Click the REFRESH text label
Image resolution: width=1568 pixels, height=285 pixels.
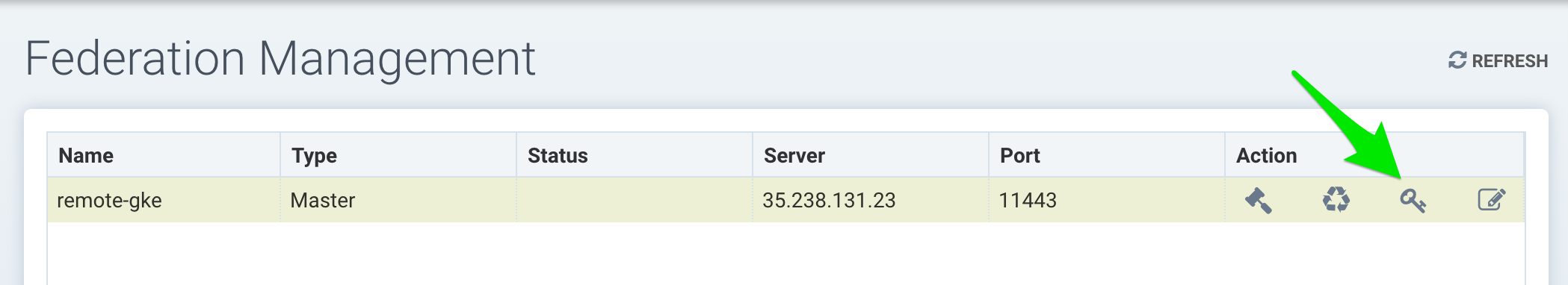coord(1510,61)
